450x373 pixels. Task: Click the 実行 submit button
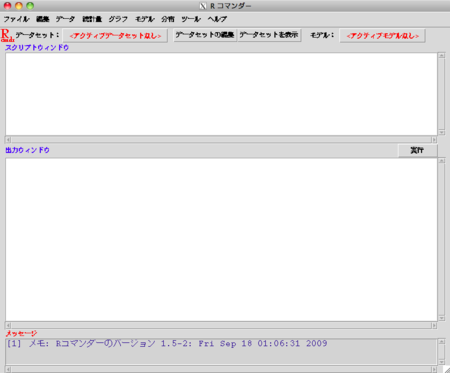point(417,150)
